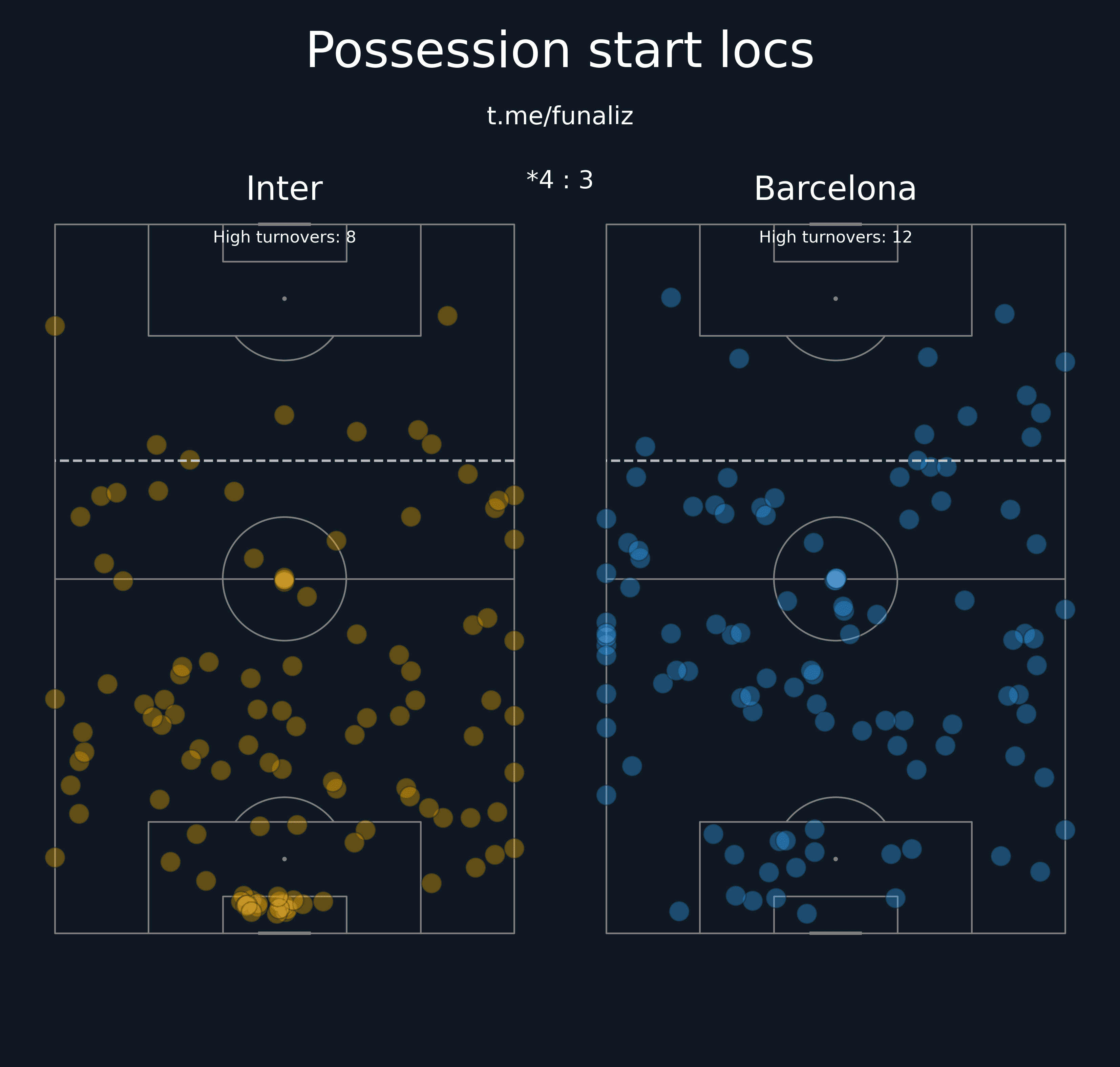Viewport: 1120px width, 1067px height.
Task: Click the 'Possession start locs' title
Action: click(x=560, y=51)
